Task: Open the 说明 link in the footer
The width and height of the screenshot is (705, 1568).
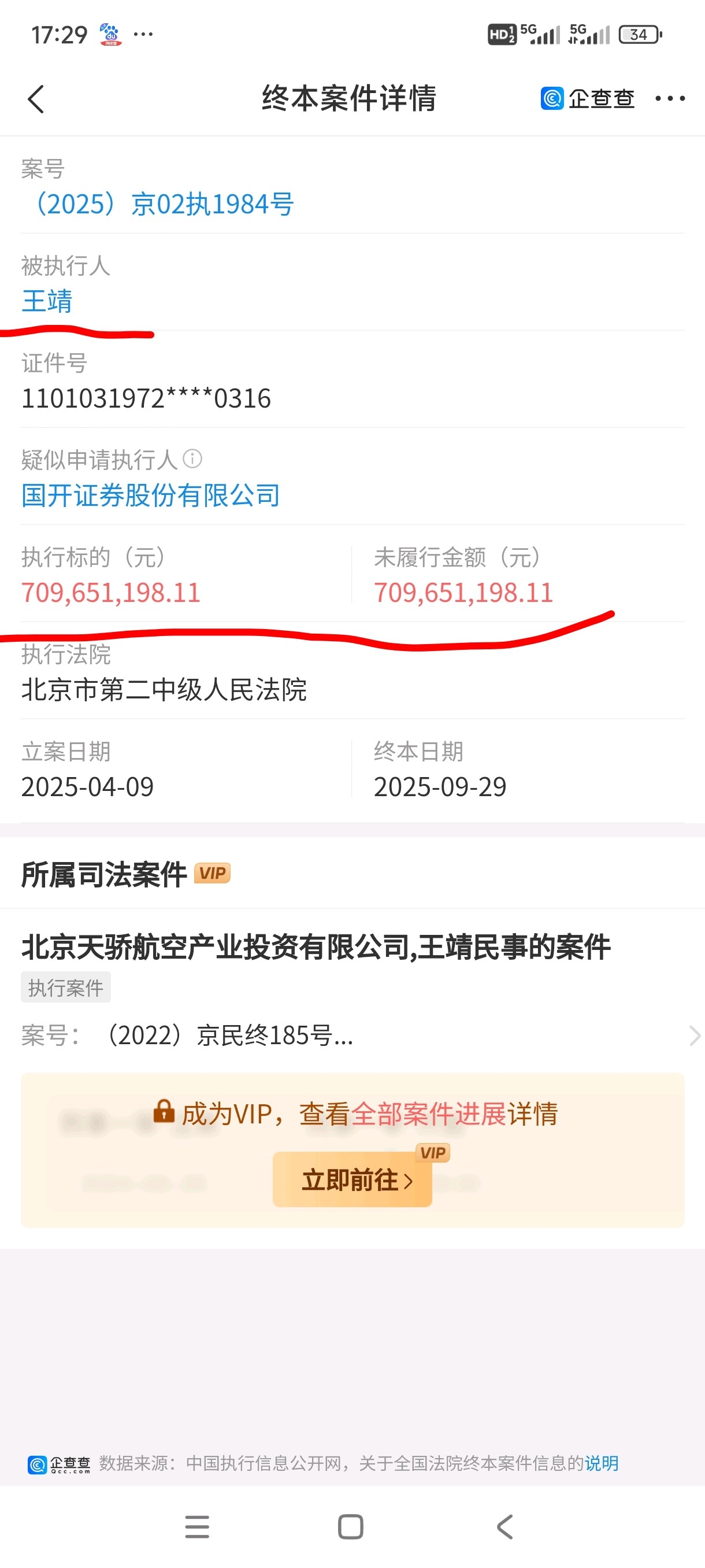Action: click(x=602, y=1463)
